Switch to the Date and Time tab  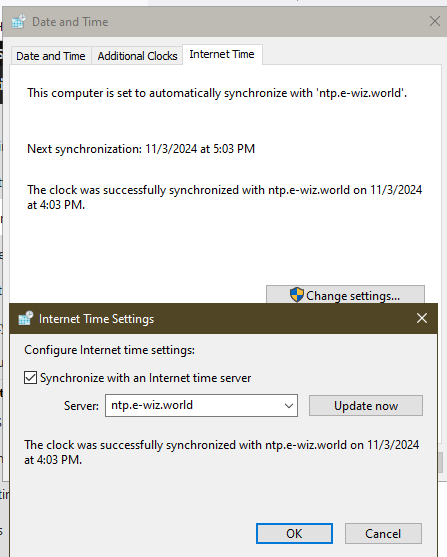point(51,56)
